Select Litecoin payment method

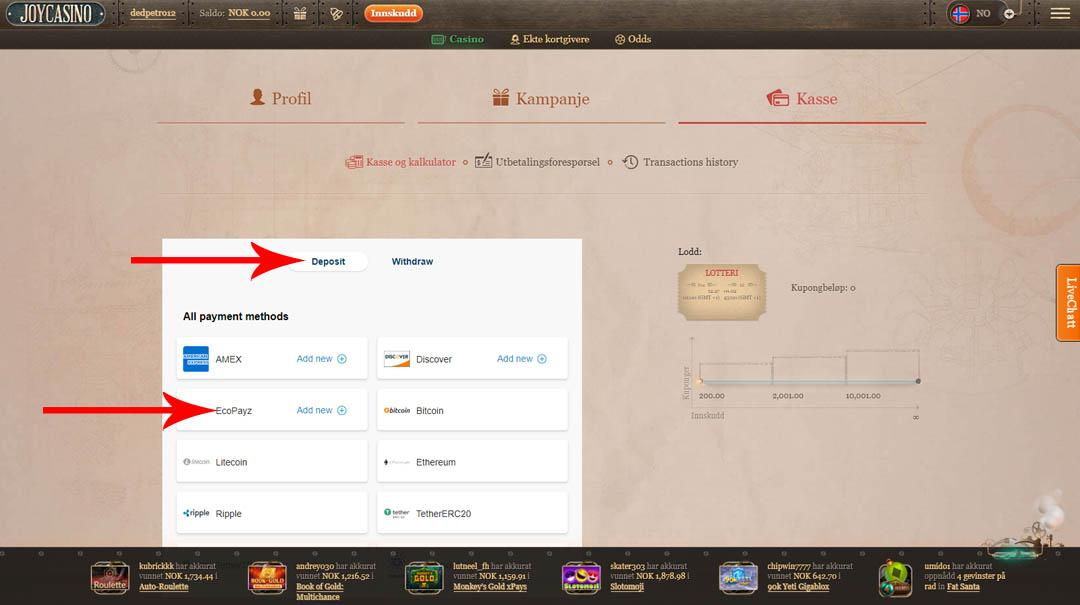tap(272, 462)
